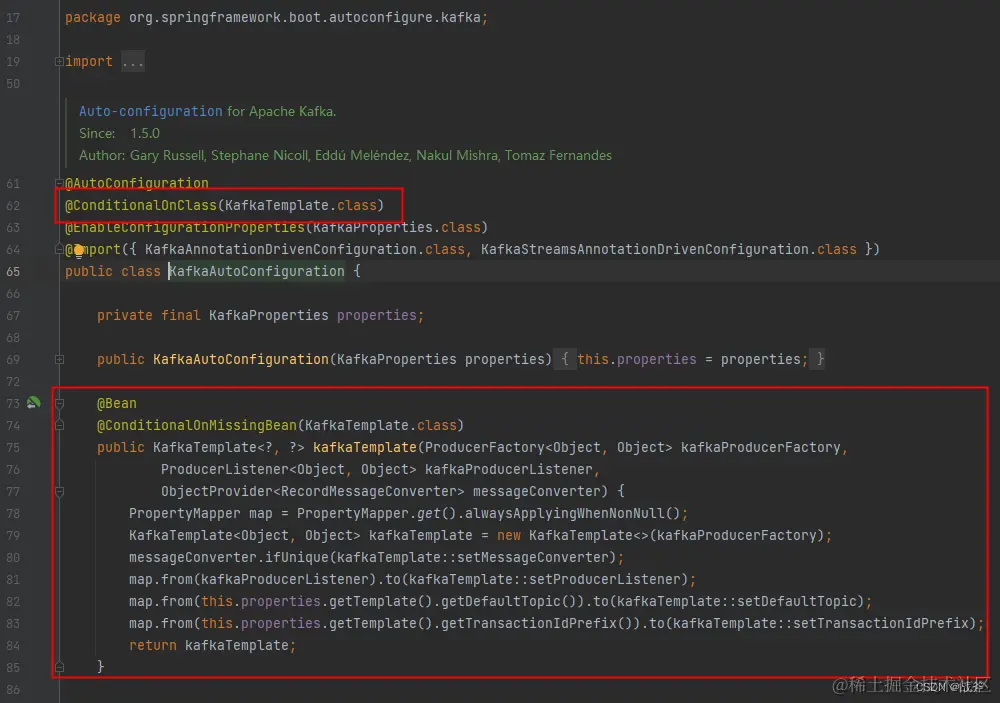The image size is (1000, 703).
Task: Click line number 79 in gutter
Action: [13, 535]
